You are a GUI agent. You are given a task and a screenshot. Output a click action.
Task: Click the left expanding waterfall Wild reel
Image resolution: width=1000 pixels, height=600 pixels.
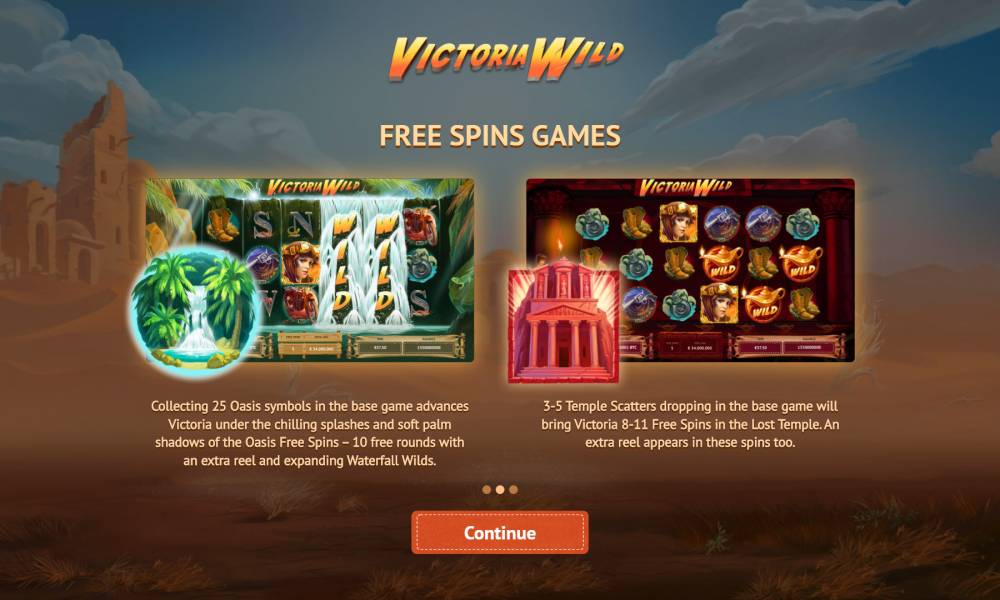click(342, 261)
